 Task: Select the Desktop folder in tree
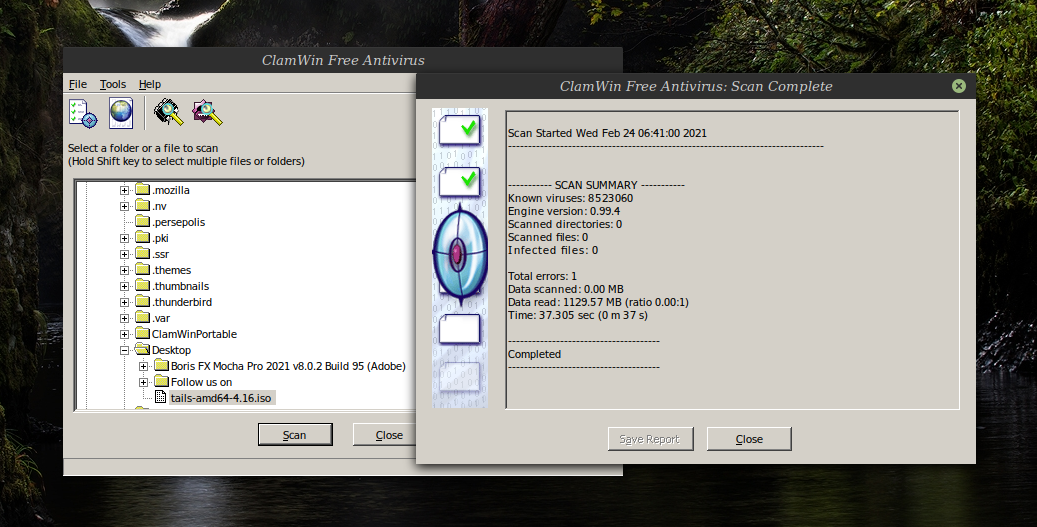pyautogui.click(x=171, y=350)
